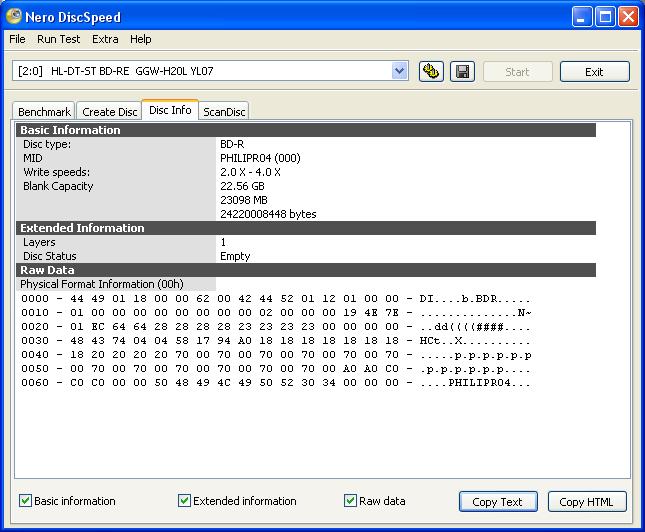Switch to the ScanDisc tab
This screenshot has width=645, height=532.
pyautogui.click(x=224, y=112)
